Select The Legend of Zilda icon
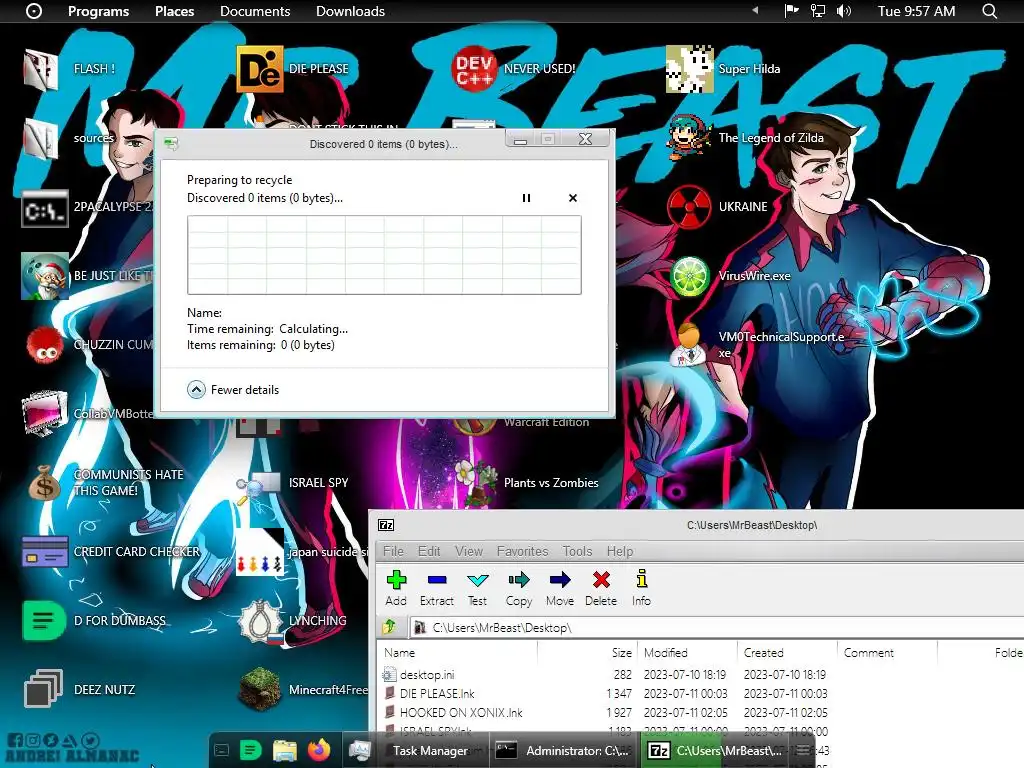This screenshot has height=768, width=1024. (690, 137)
